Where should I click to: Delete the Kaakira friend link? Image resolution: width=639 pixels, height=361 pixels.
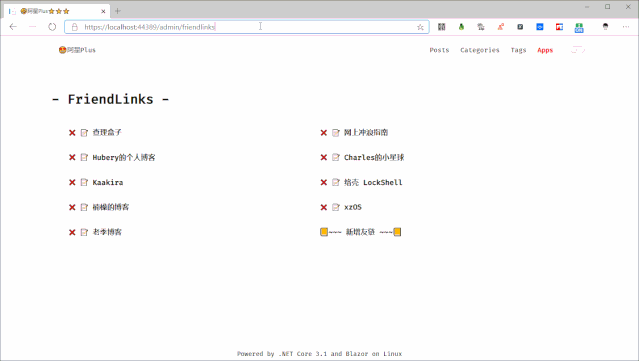pyautogui.click(x=72, y=183)
